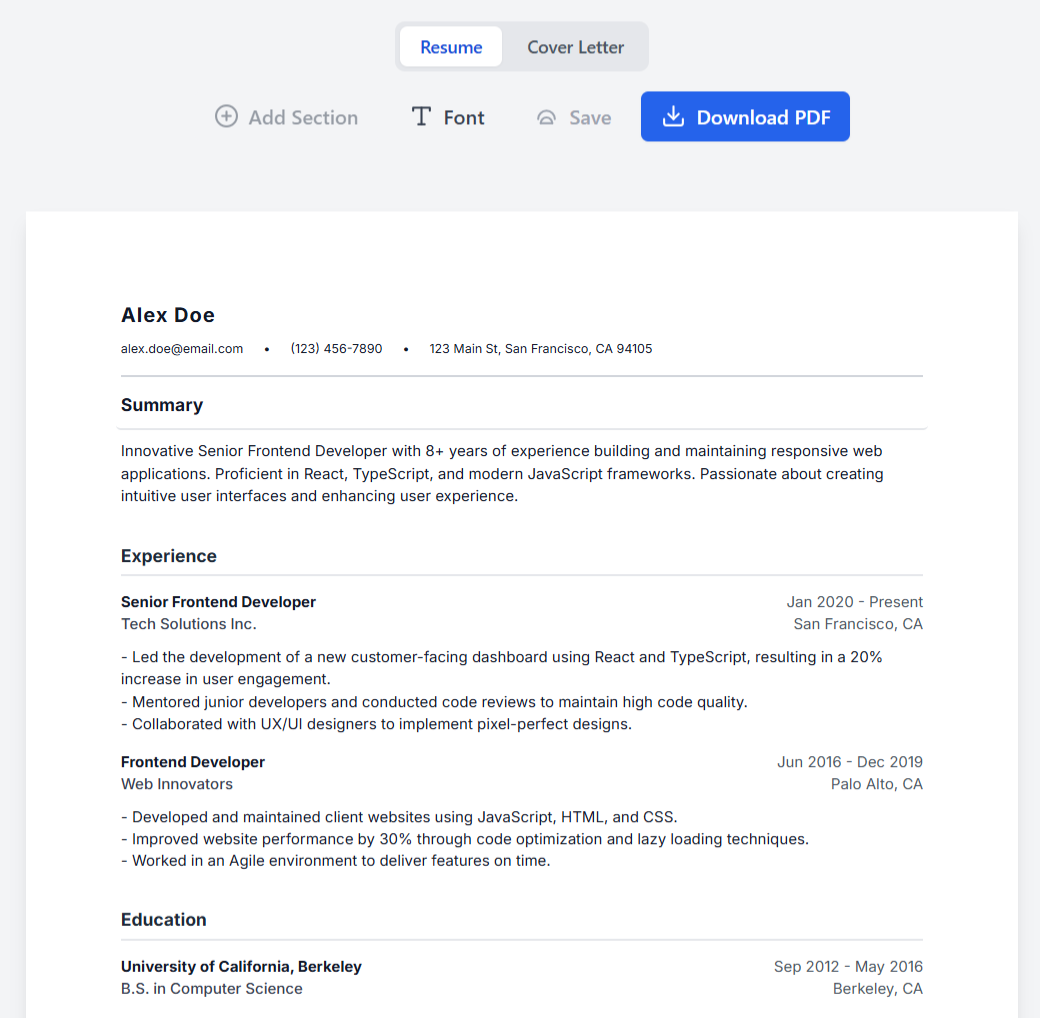Edit the Senior Frontend Developer job title

pos(218,602)
